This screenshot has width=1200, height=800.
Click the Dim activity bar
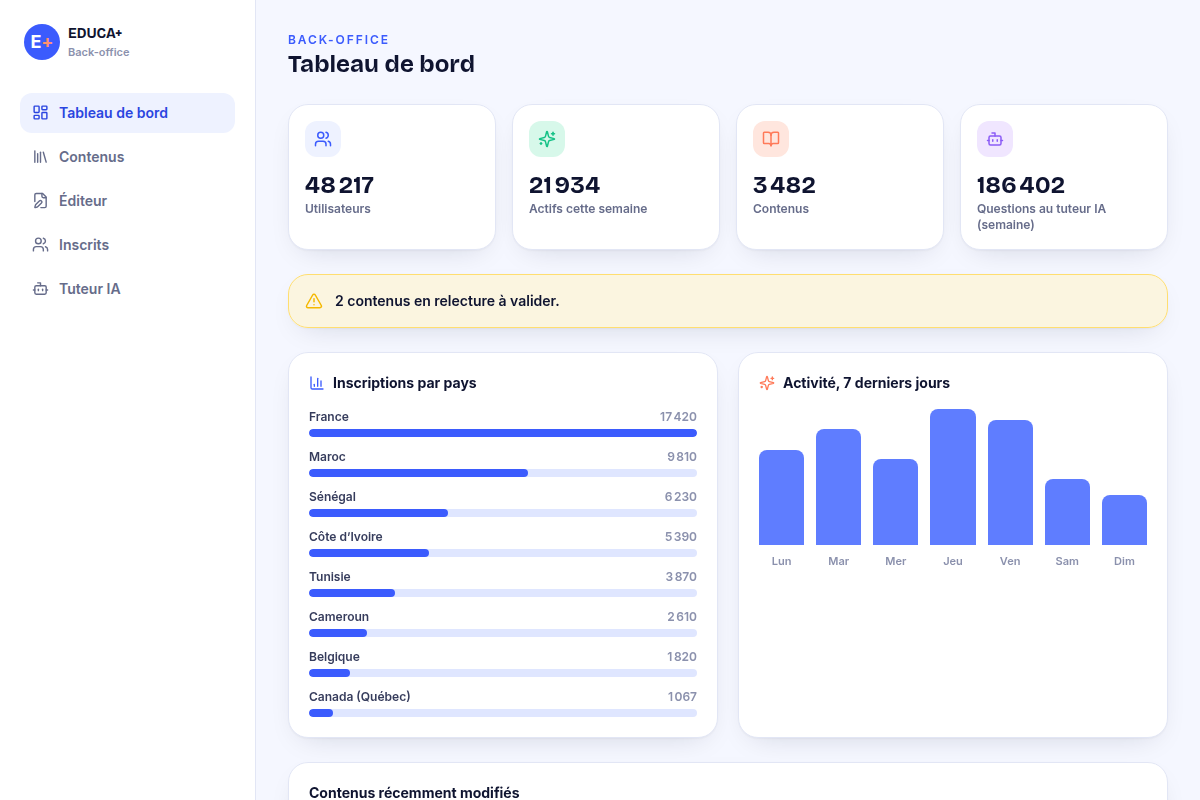1124,520
